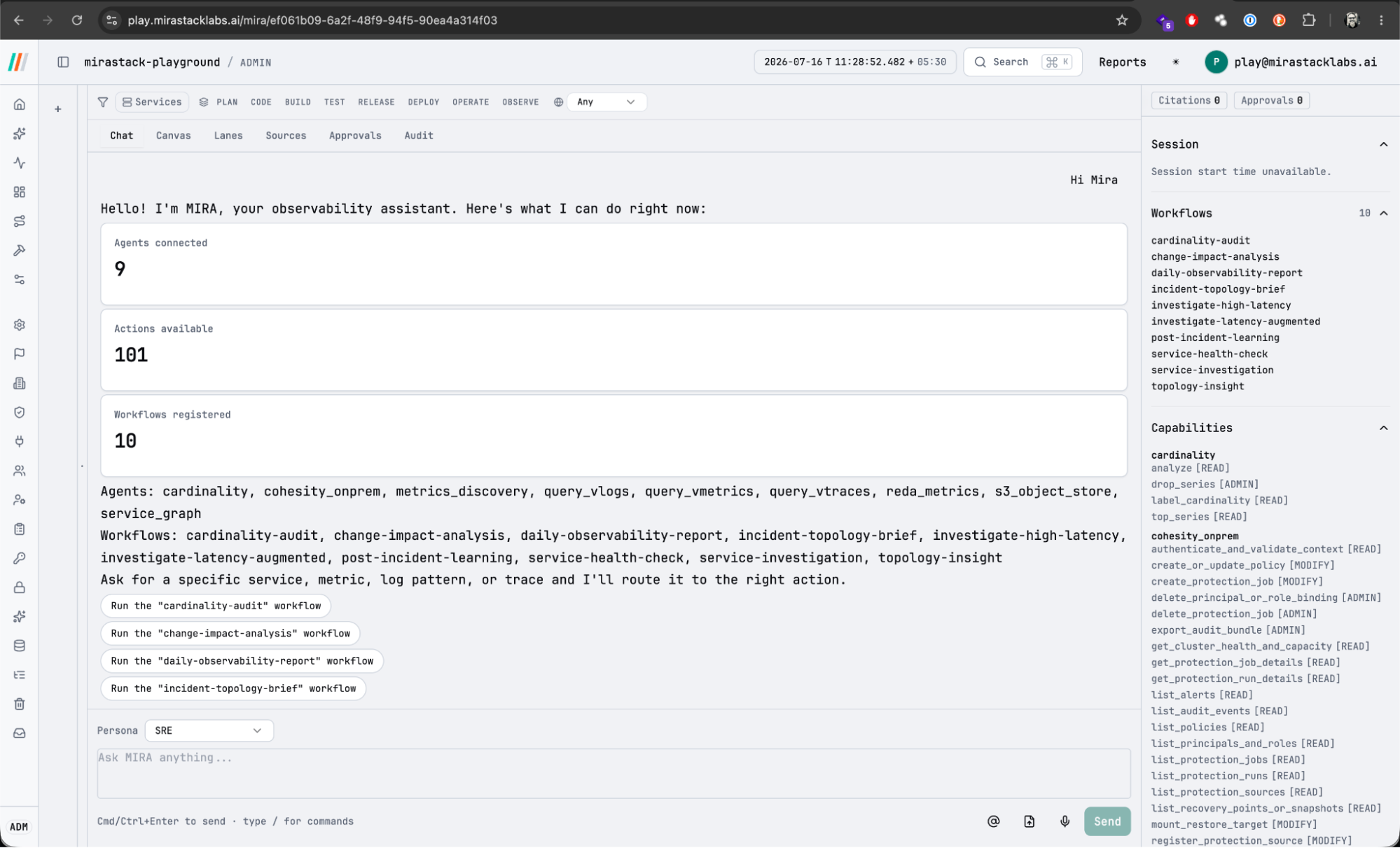The image size is (1400, 848).
Task: Toggle the RELEASE stage filter
Action: pyautogui.click(x=376, y=102)
